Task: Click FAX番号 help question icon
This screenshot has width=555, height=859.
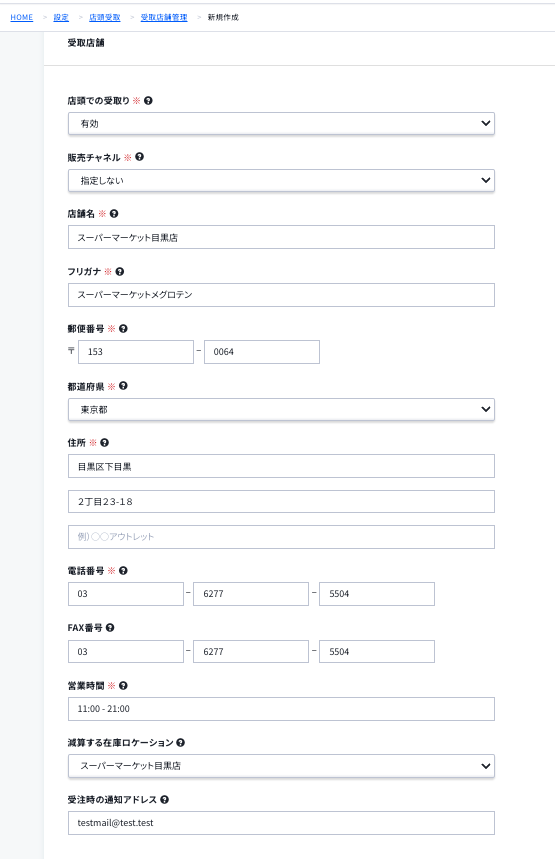Action: point(110,628)
